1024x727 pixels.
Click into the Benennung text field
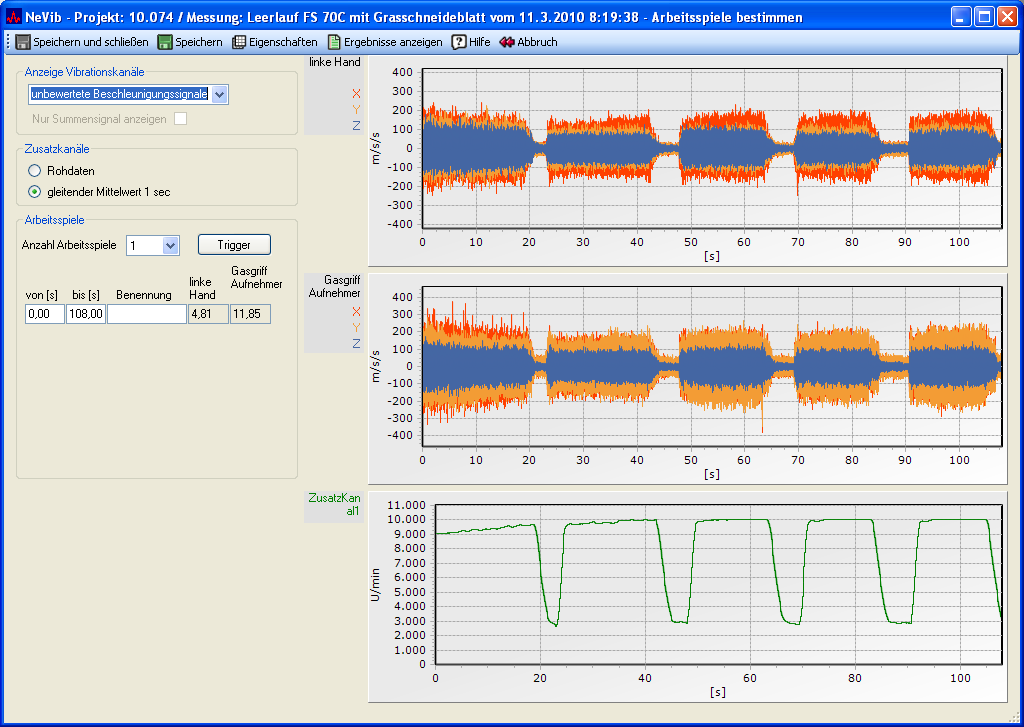pyautogui.click(x=146, y=314)
